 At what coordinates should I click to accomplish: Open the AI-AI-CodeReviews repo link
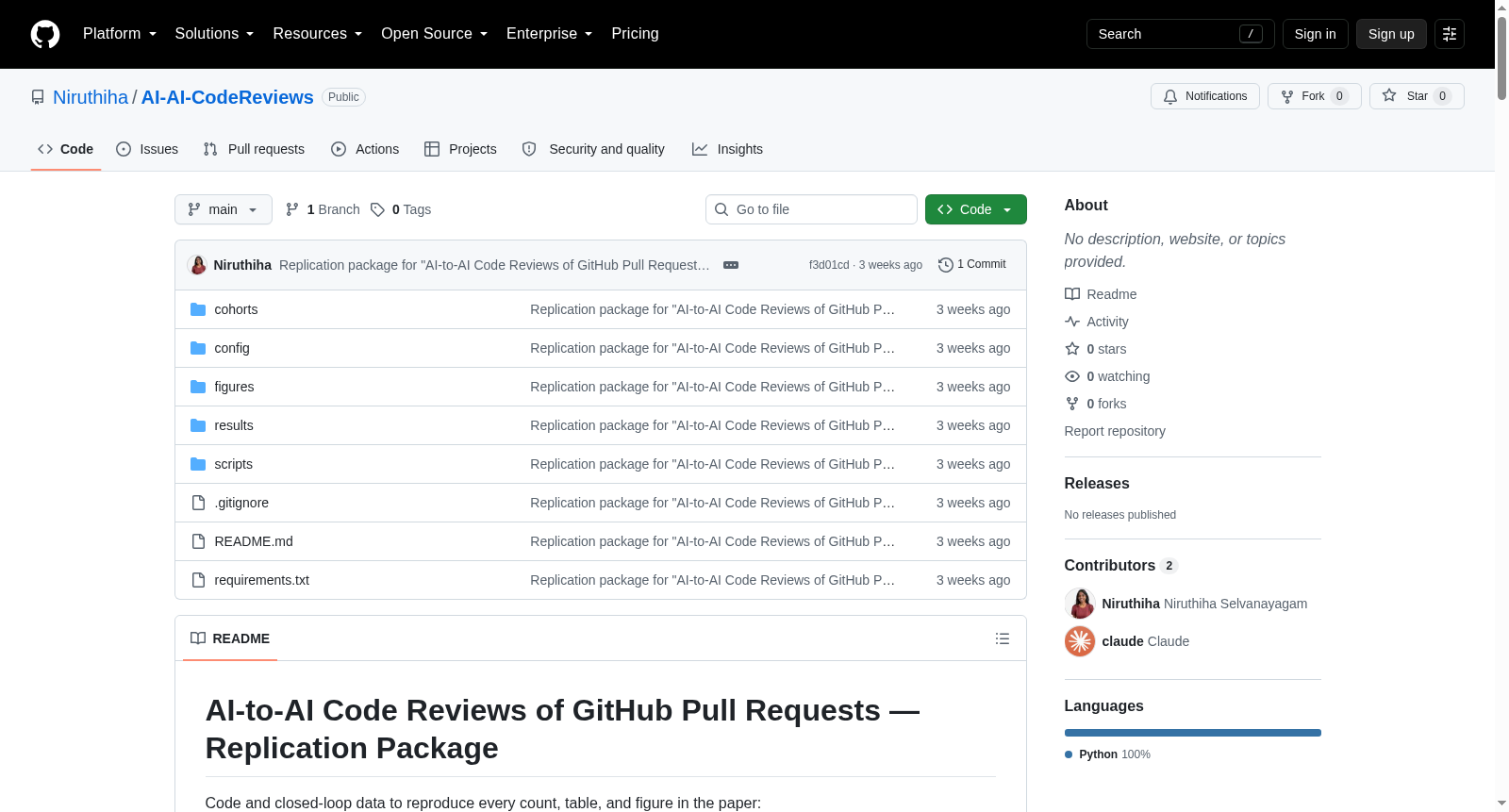tap(227, 97)
